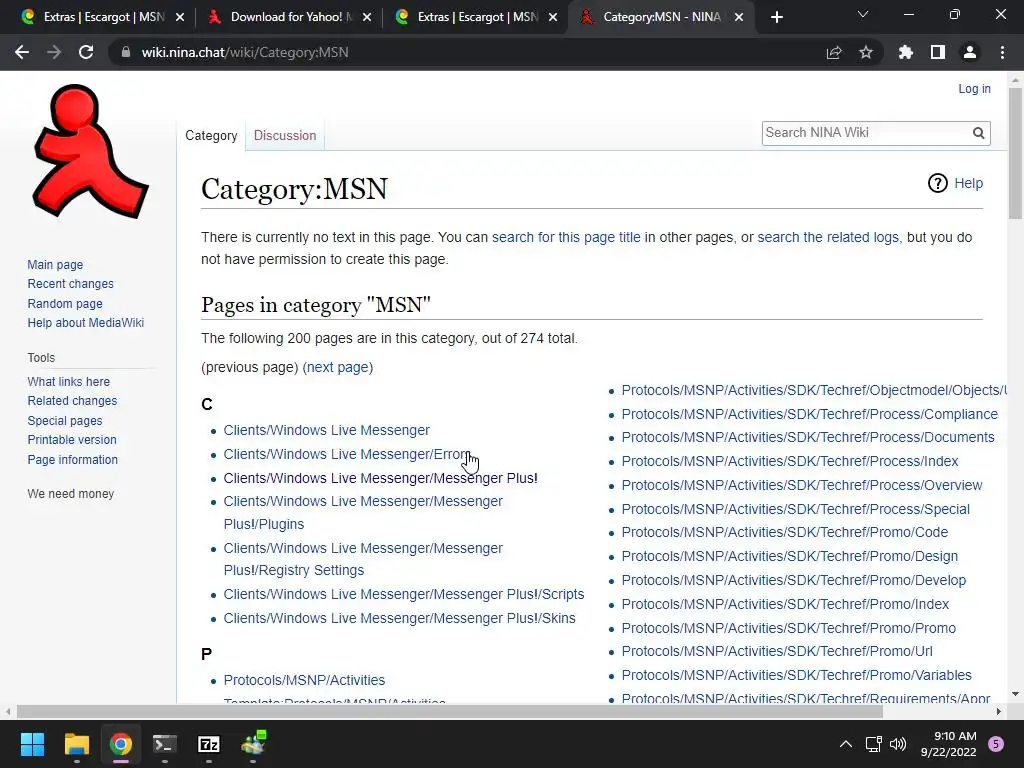This screenshot has width=1024, height=768.
Task: Show hidden system tray icons
Action: click(x=846, y=744)
